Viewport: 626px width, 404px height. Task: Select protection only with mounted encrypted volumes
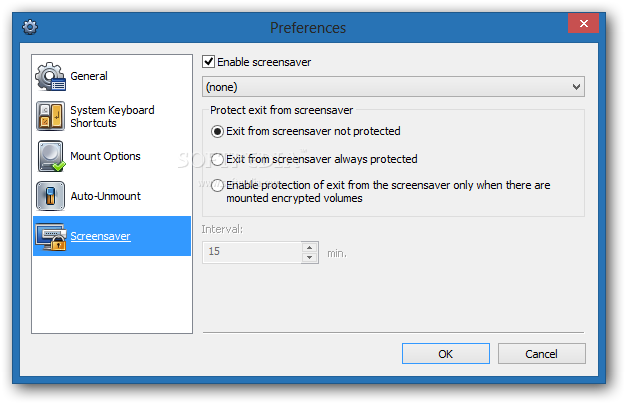tap(217, 185)
